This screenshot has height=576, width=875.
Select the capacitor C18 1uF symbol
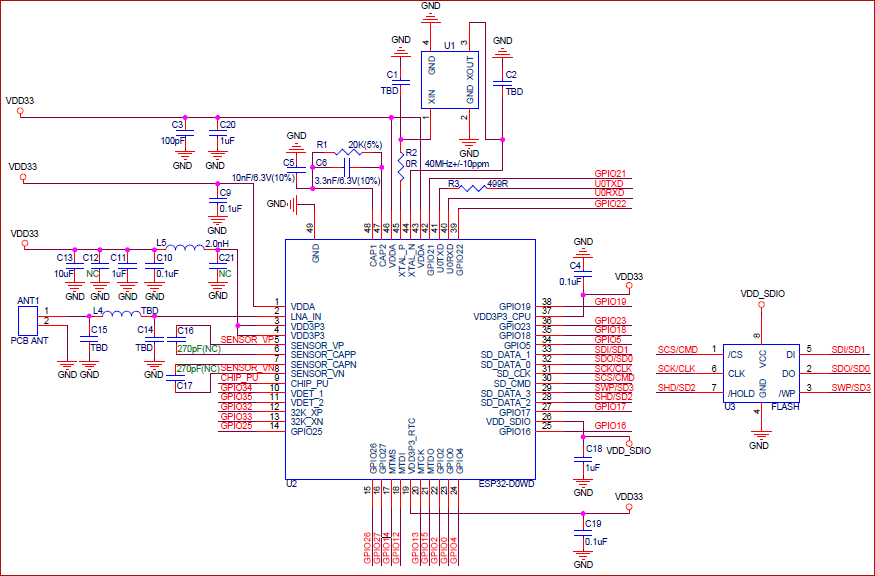585,458
